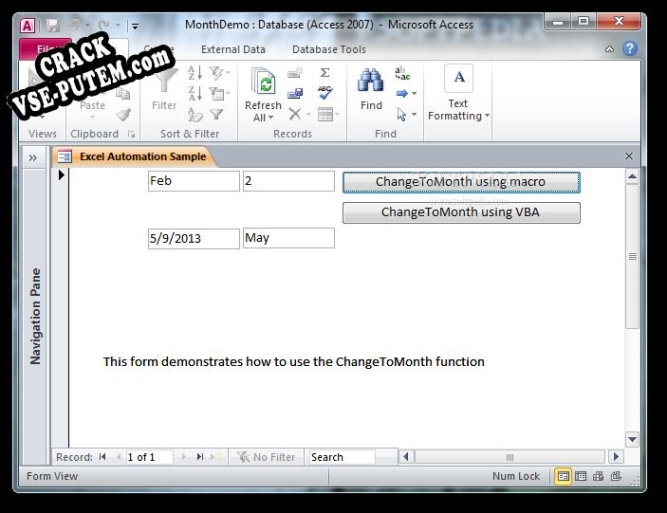The image size is (667, 513).
Task: Switch to Form View status bar icon
Action: pyautogui.click(x=563, y=476)
